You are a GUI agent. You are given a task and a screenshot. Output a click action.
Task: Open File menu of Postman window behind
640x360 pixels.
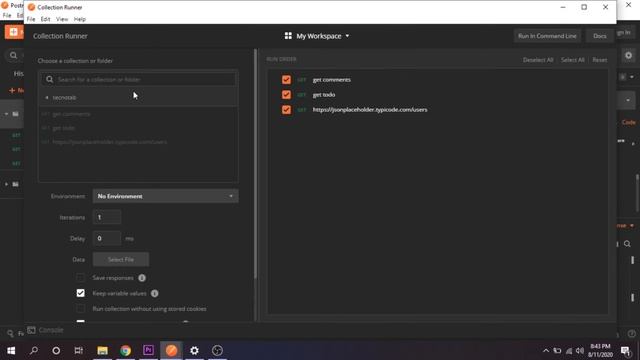7,15
